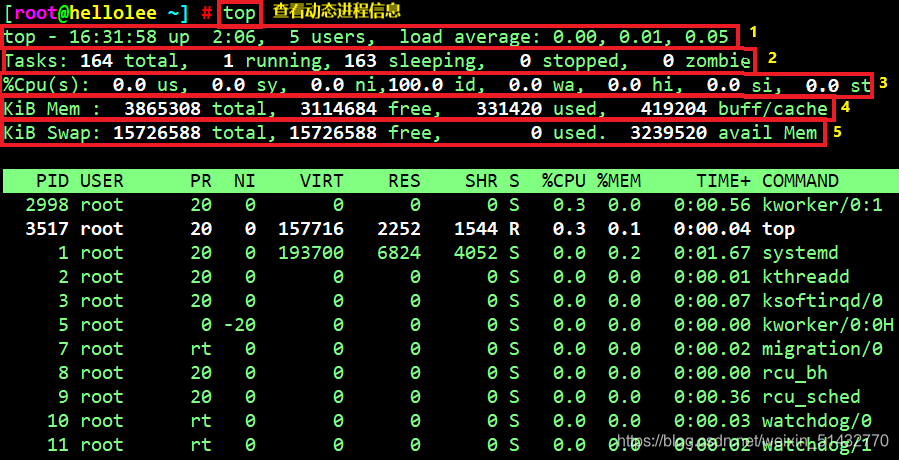Click KiB Mem total 3865308

coord(163,109)
